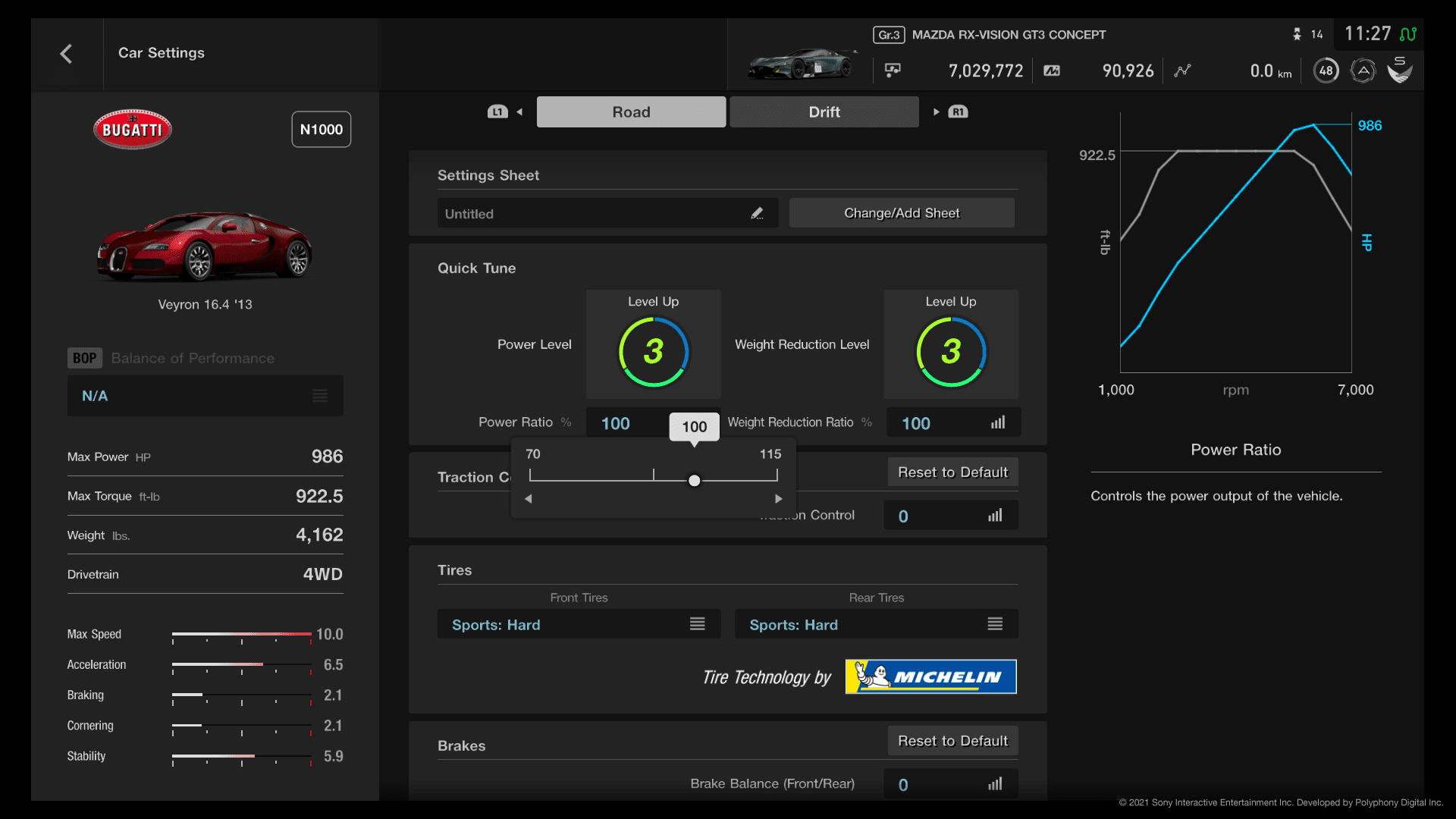The width and height of the screenshot is (1456, 819).
Task: Reset Brakes to default
Action: click(952, 741)
